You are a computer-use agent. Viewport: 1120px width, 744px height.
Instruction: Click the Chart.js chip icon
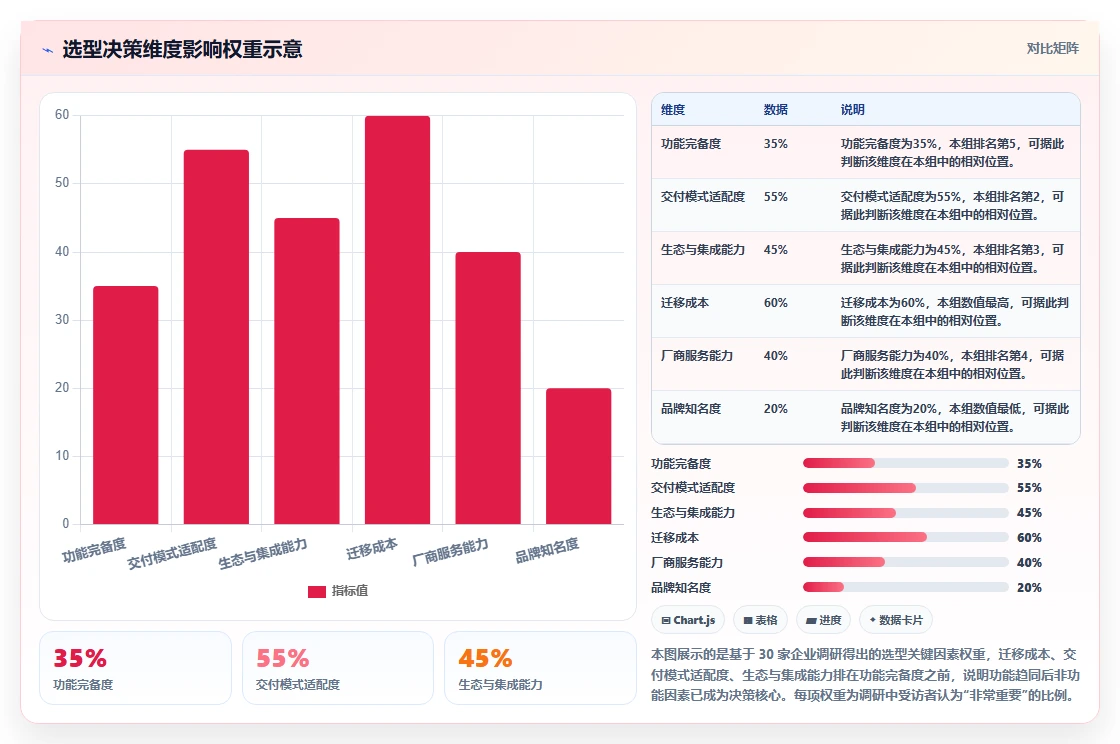coord(666,620)
